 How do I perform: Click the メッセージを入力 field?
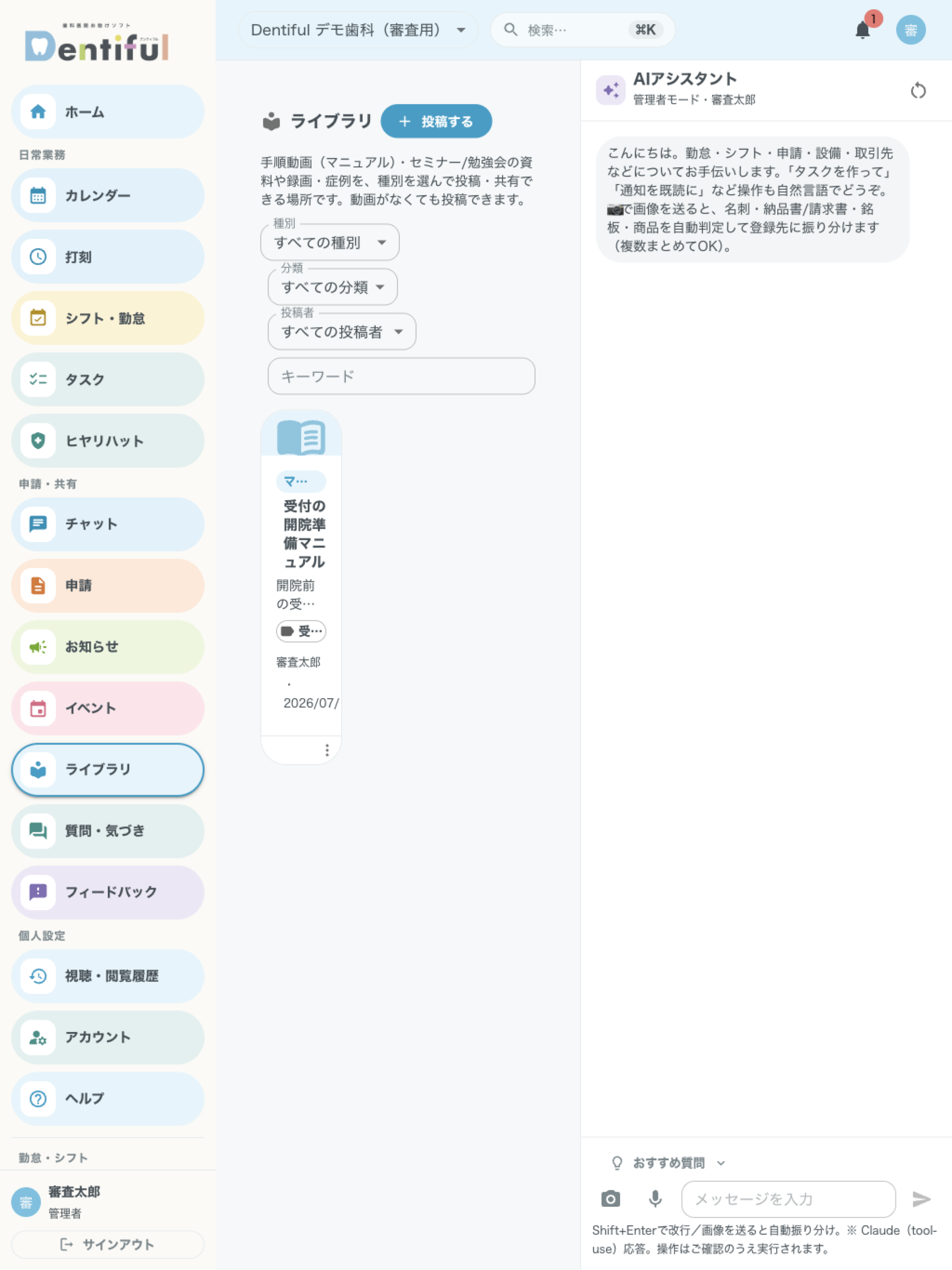click(788, 1199)
